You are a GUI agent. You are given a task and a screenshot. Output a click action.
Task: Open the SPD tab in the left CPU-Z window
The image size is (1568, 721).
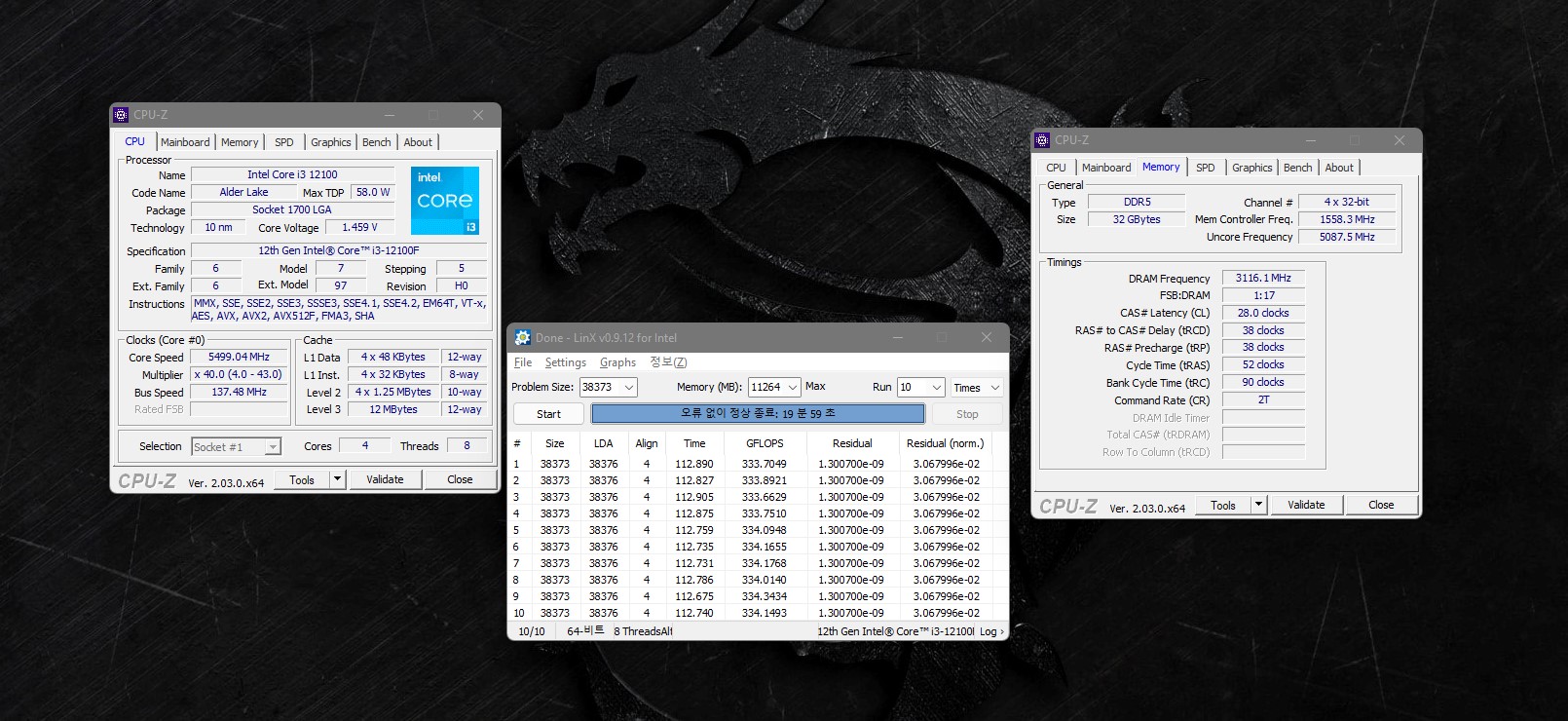tap(284, 142)
